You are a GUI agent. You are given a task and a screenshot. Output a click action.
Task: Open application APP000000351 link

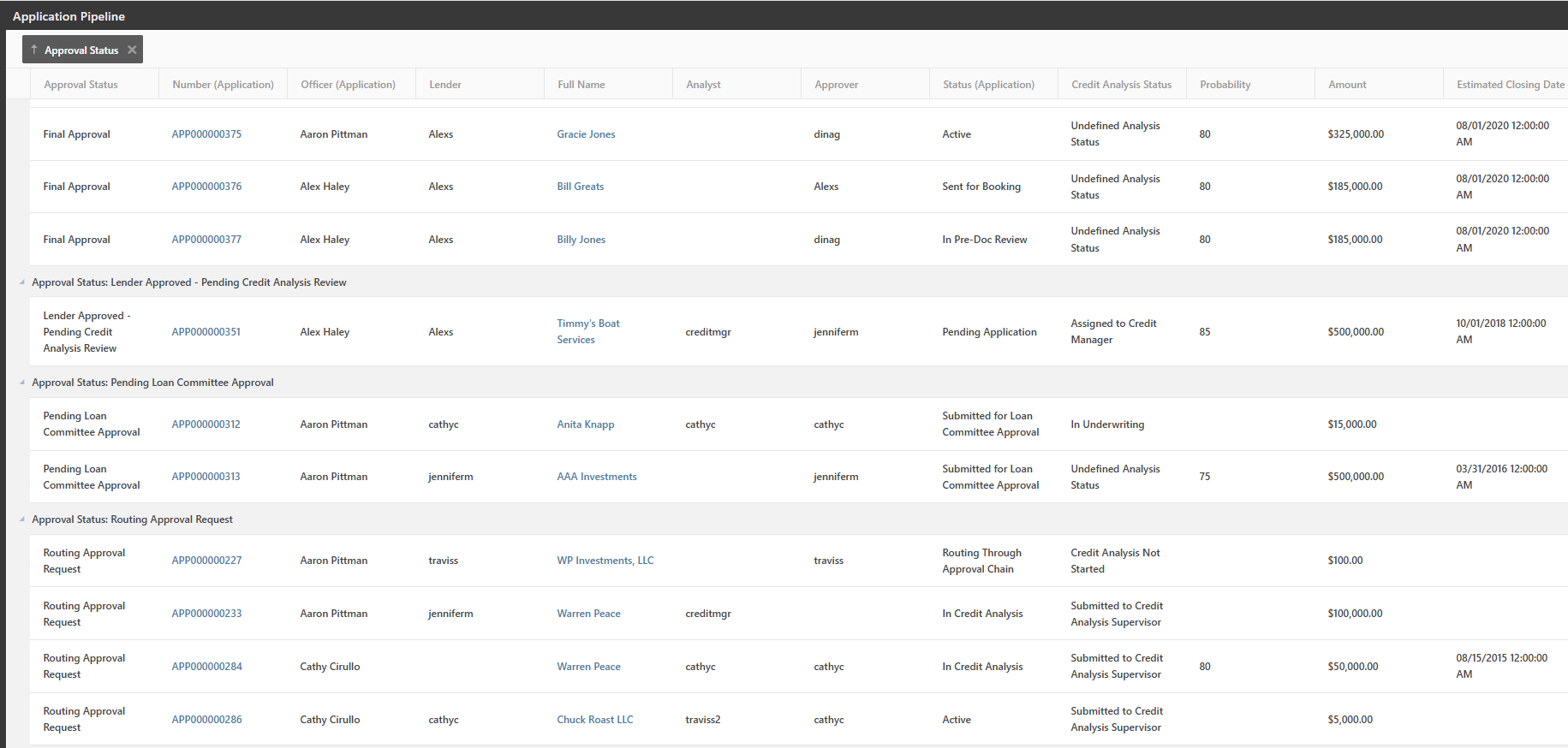click(x=206, y=332)
